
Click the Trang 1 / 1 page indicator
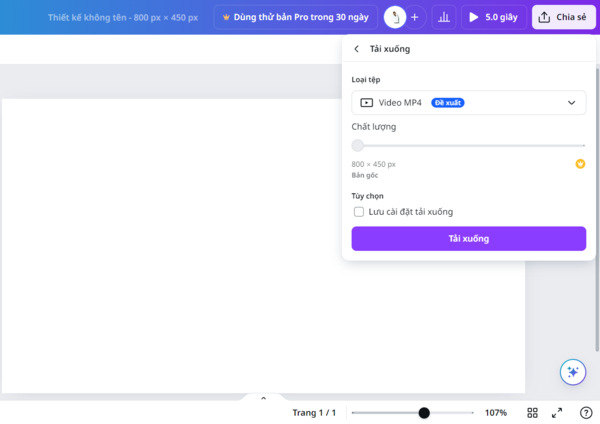click(x=314, y=413)
